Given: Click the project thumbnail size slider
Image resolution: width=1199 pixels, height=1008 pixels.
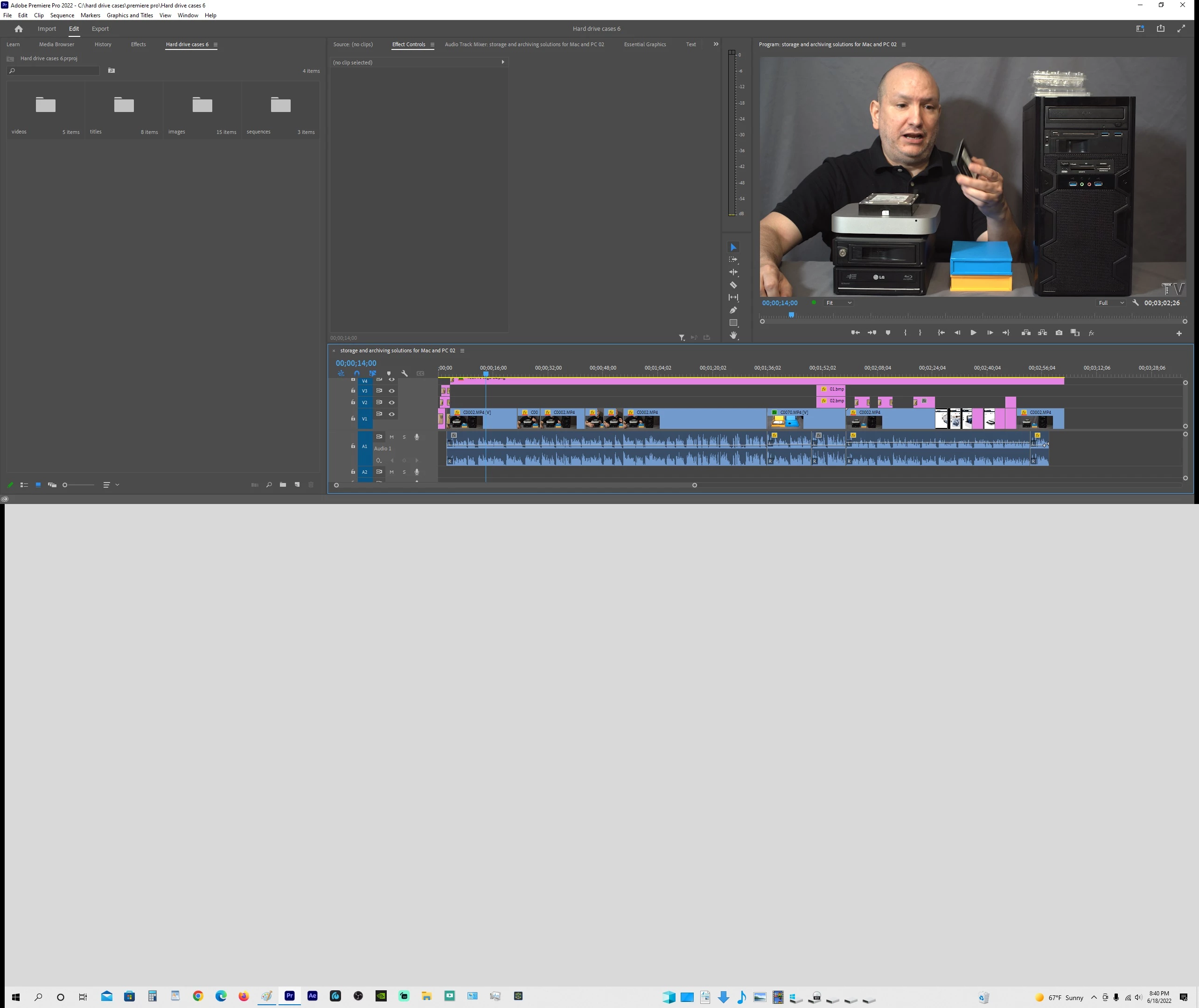Looking at the screenshot, I should click(x=65, y=484).
